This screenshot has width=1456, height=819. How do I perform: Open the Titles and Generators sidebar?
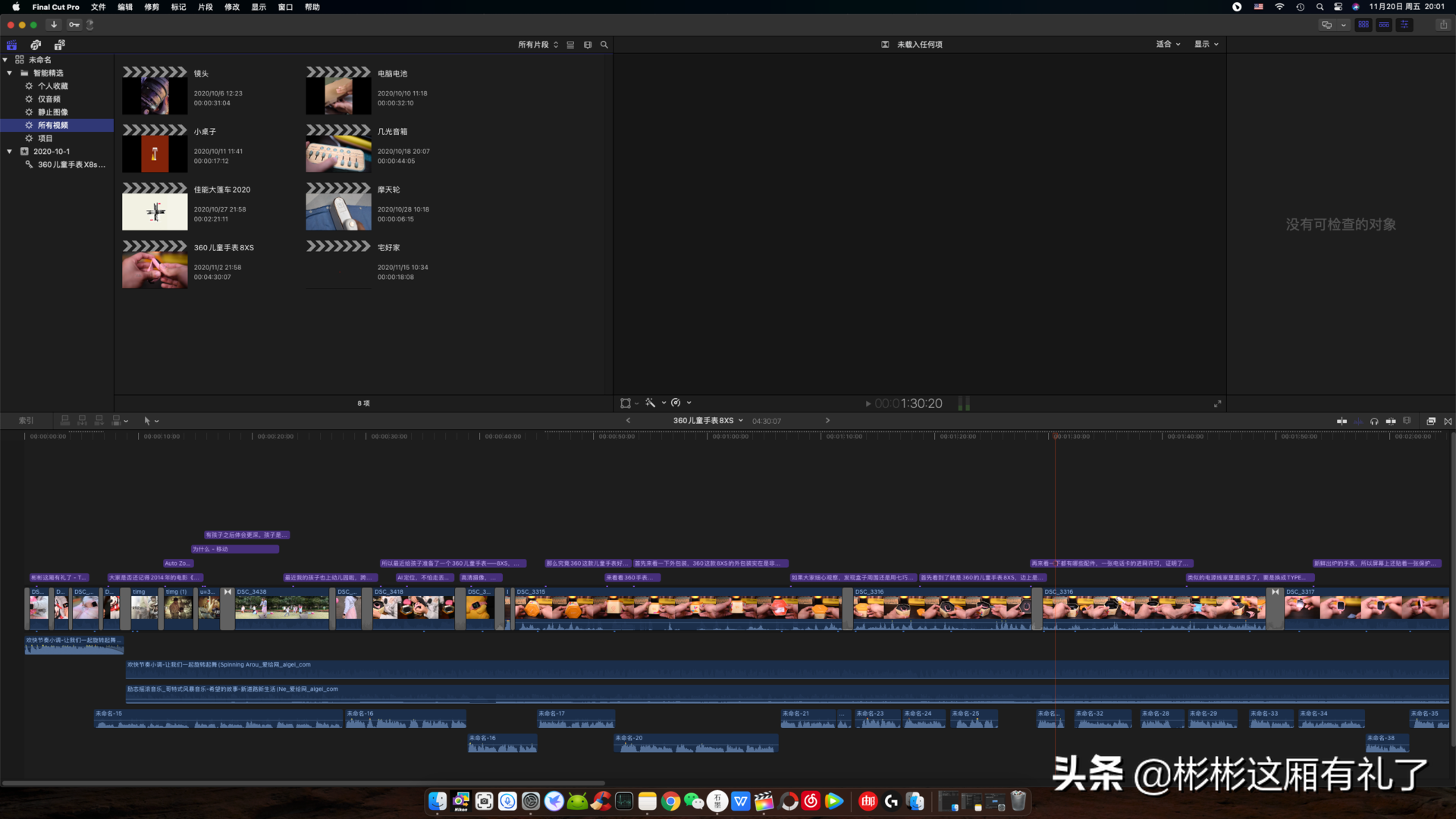[60, 45]
